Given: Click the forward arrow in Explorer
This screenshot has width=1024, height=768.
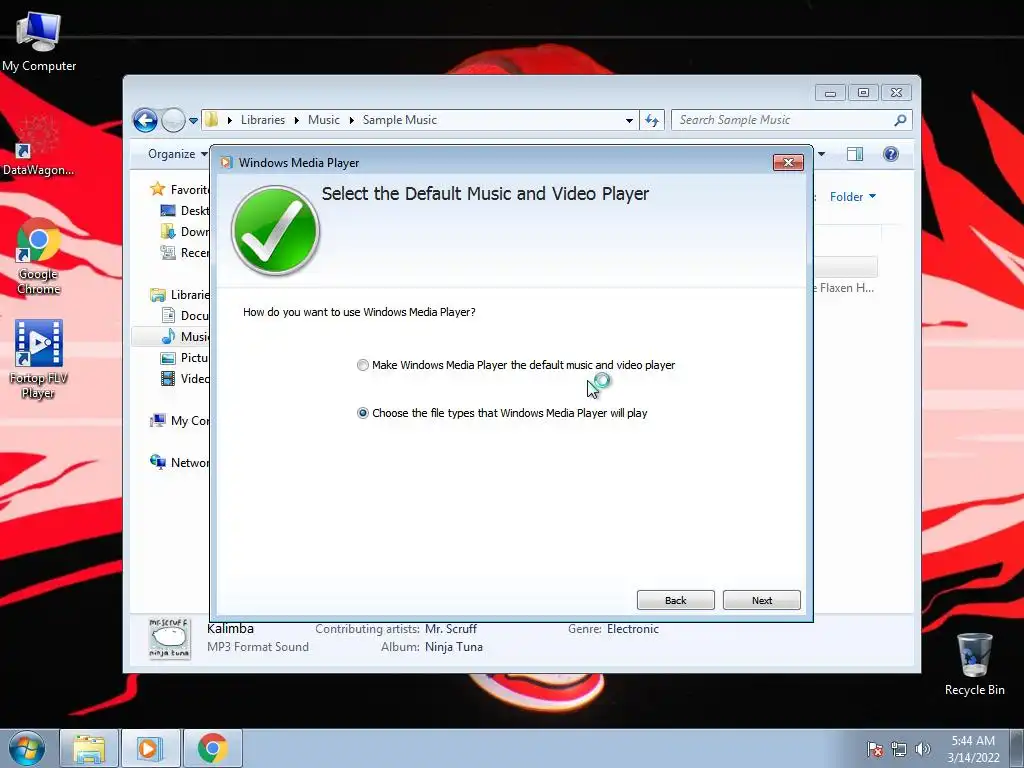Looking at the screenshot, I should pyautogui.click(x=173, y=120).
